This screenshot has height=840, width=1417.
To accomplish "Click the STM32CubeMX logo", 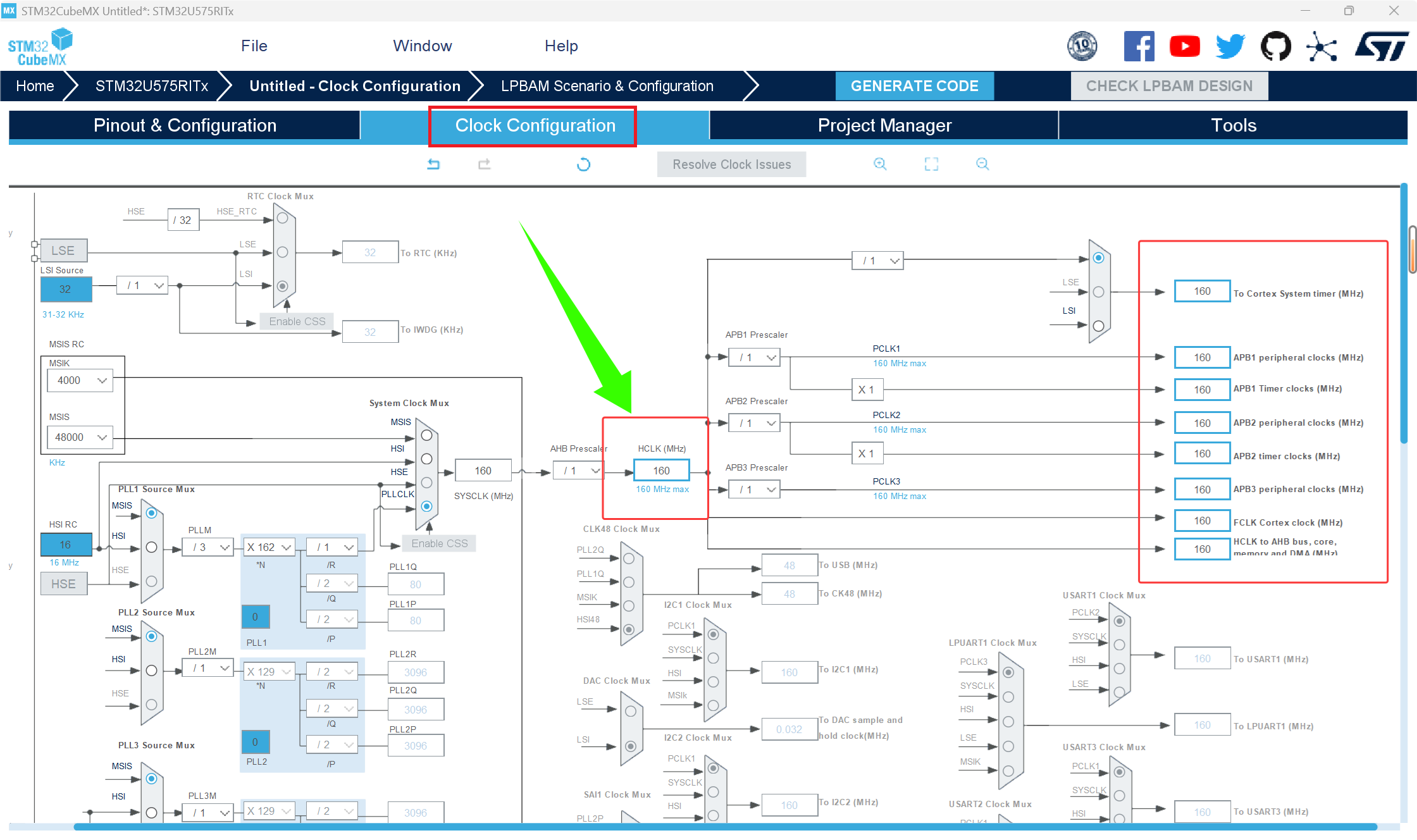I will click(x=40, y=47).
